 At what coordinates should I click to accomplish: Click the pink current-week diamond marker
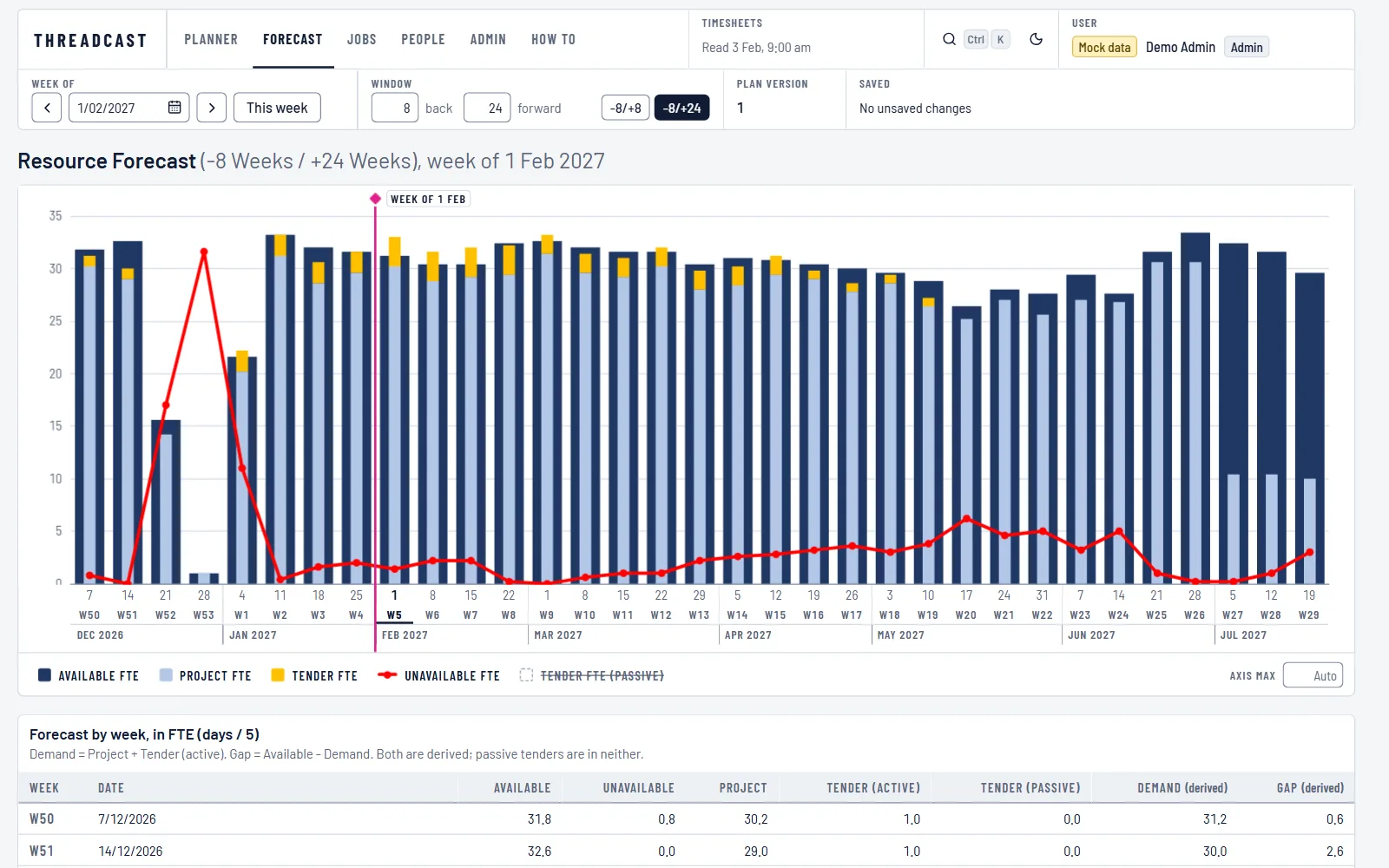[375, 199]
